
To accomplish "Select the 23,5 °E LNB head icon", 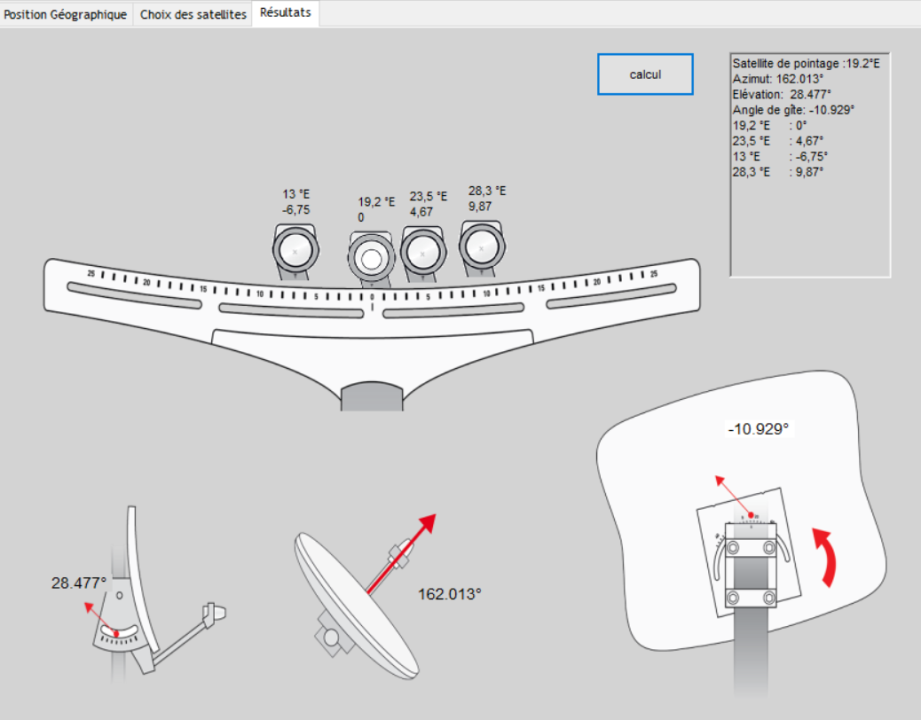I will click(x=422, y=251).
